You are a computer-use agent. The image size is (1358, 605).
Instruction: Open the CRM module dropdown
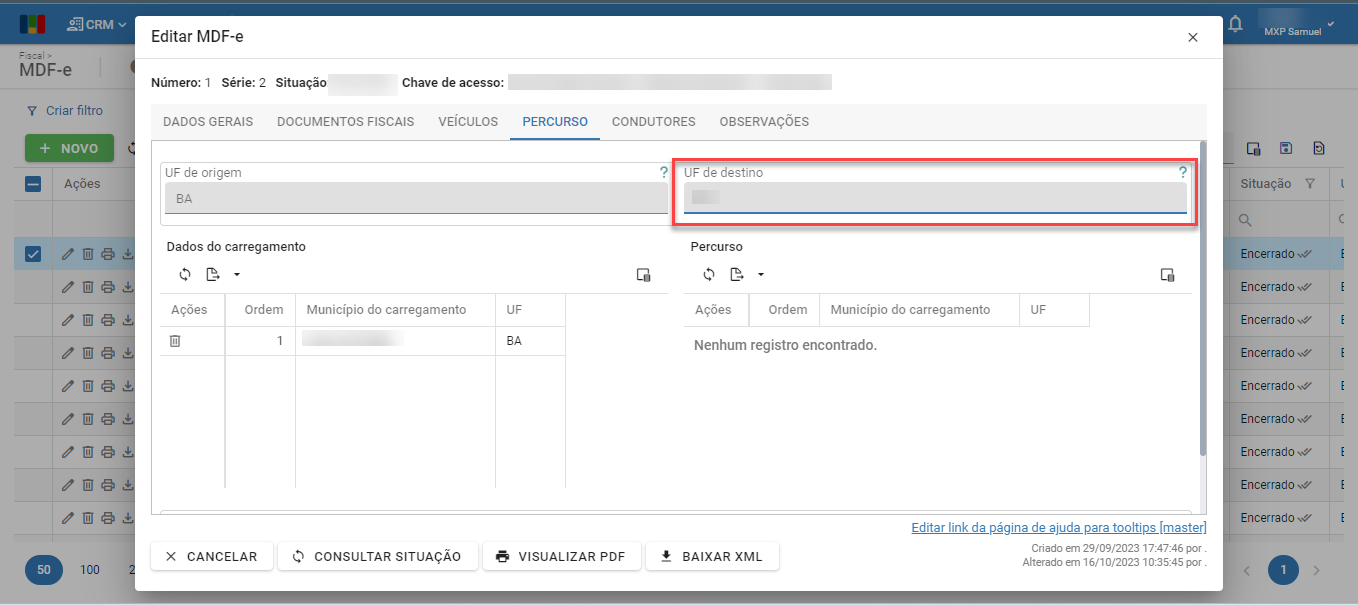[97, 24]
